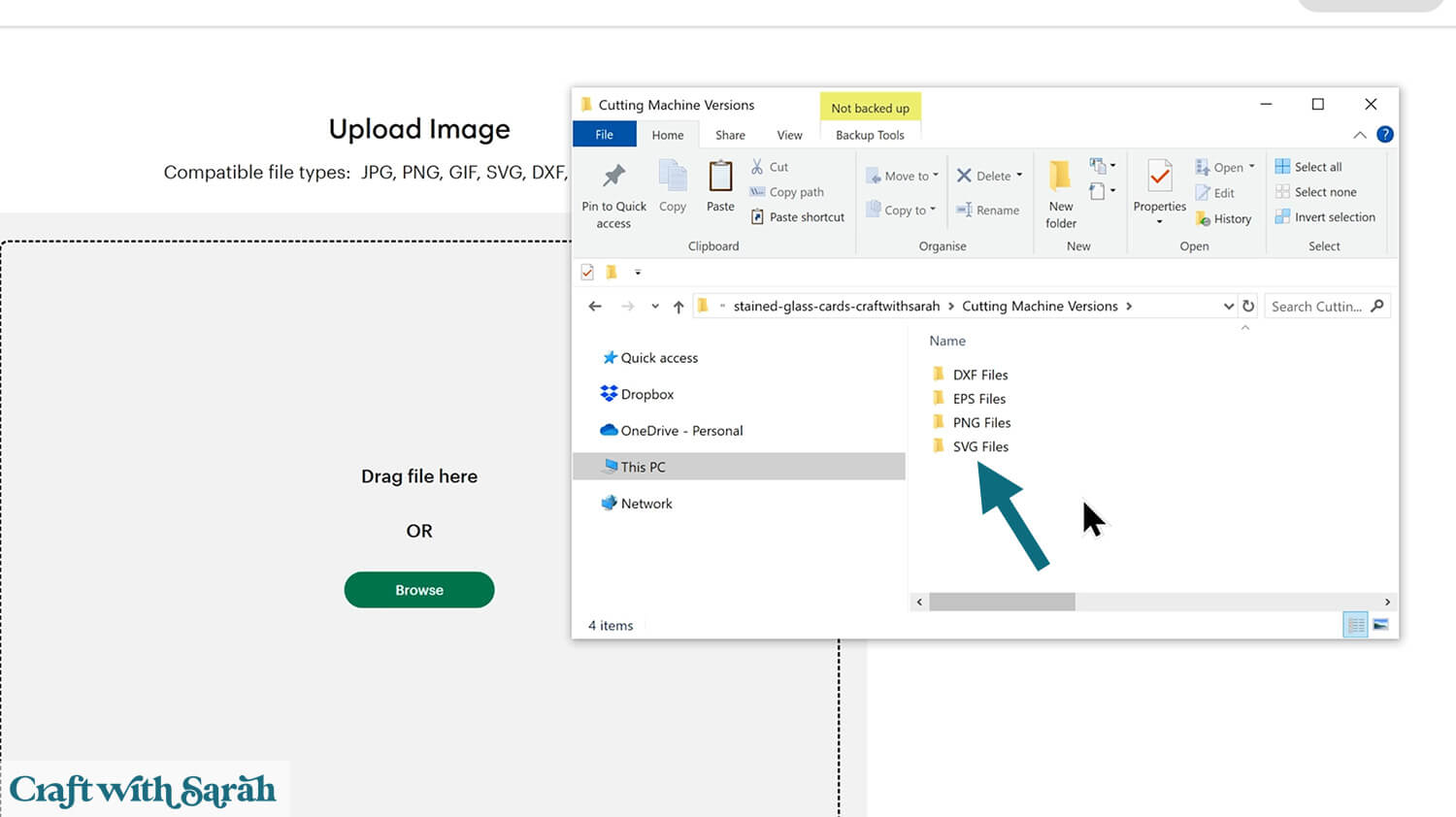
Task: Click the horizontal scrollbar thumb
Action: click(x=1002, y=602)
